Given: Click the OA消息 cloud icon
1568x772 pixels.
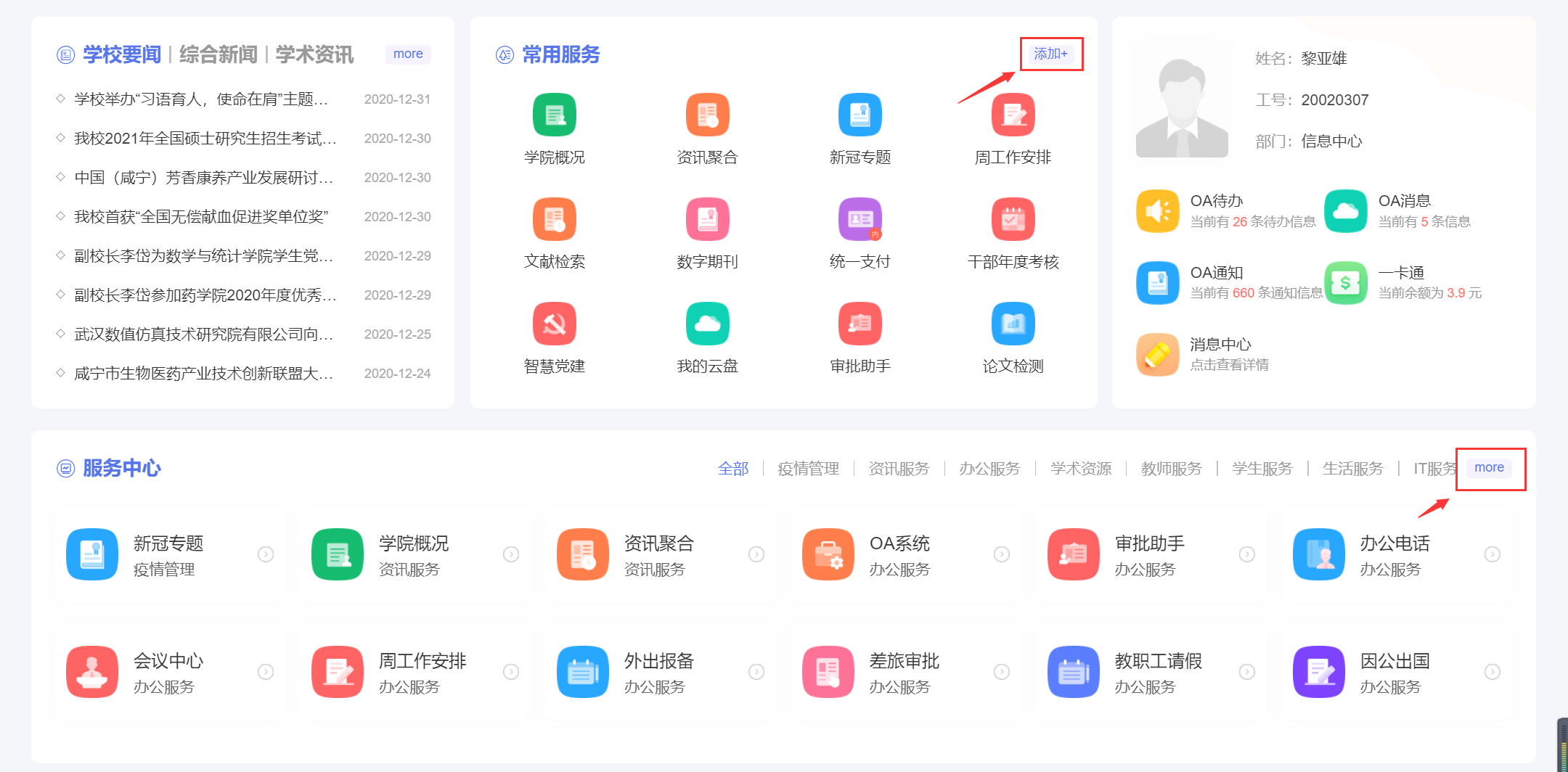Looking at the screenshot, I should click(1346, 211).
